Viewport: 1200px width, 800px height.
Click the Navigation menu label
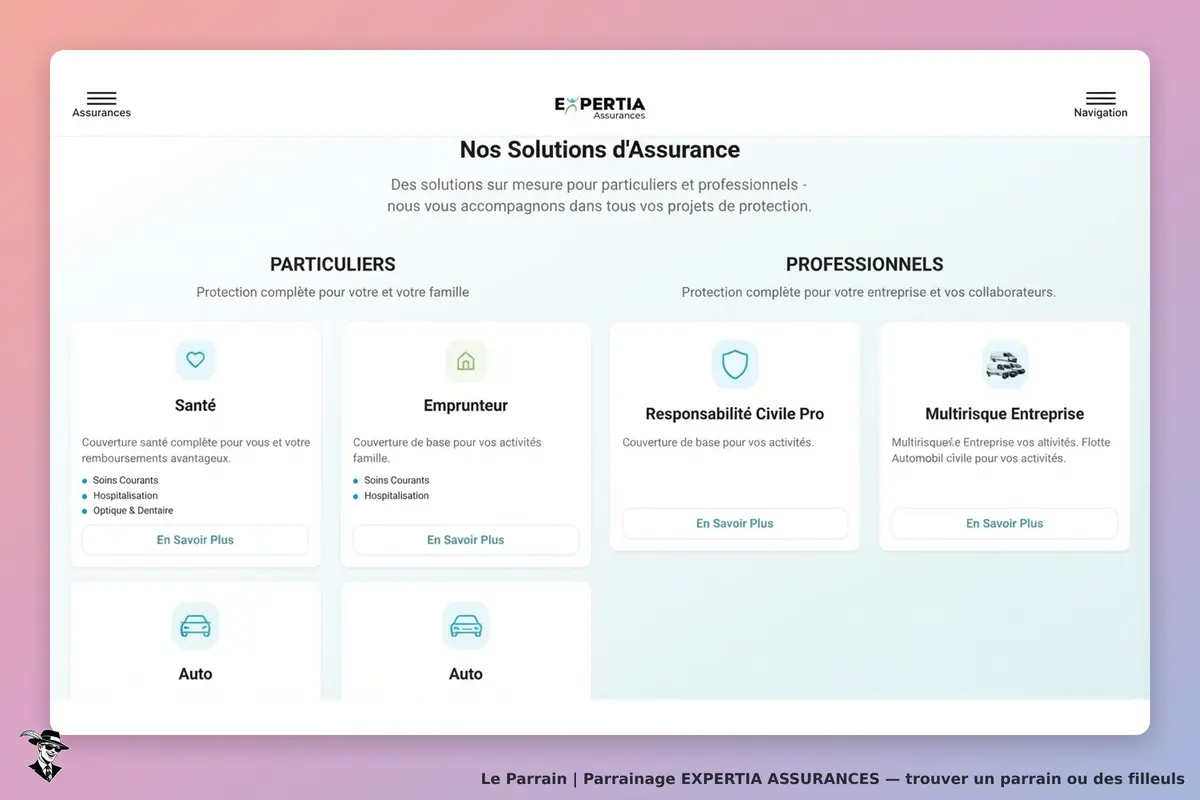click(x=1101, y=113)
